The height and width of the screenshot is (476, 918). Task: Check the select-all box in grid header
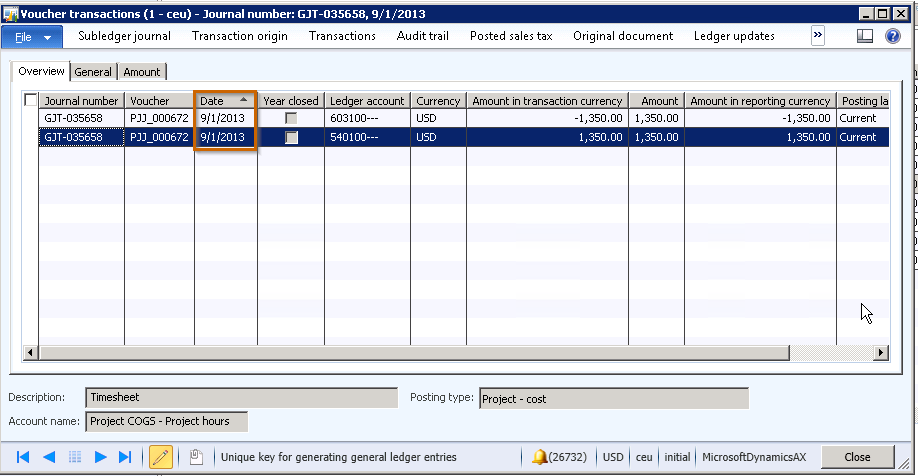[x=31, y=100]
